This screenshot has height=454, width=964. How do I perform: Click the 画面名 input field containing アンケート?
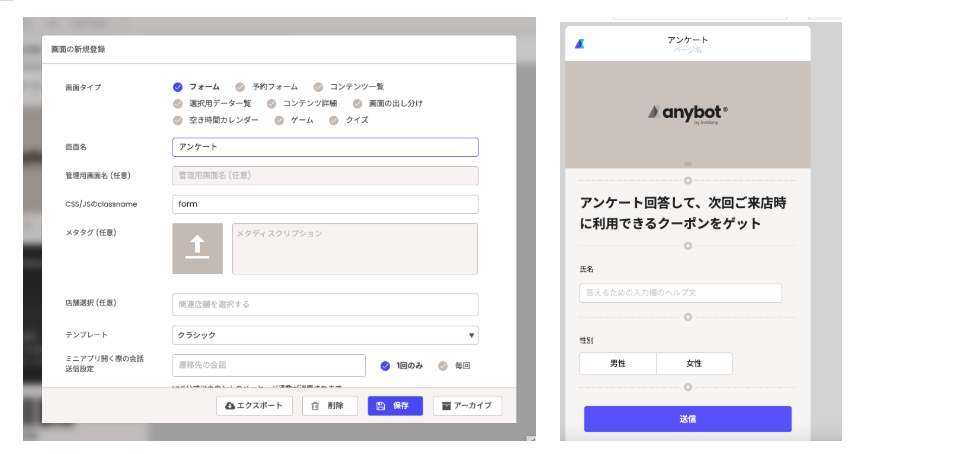(x=325, y=147)
